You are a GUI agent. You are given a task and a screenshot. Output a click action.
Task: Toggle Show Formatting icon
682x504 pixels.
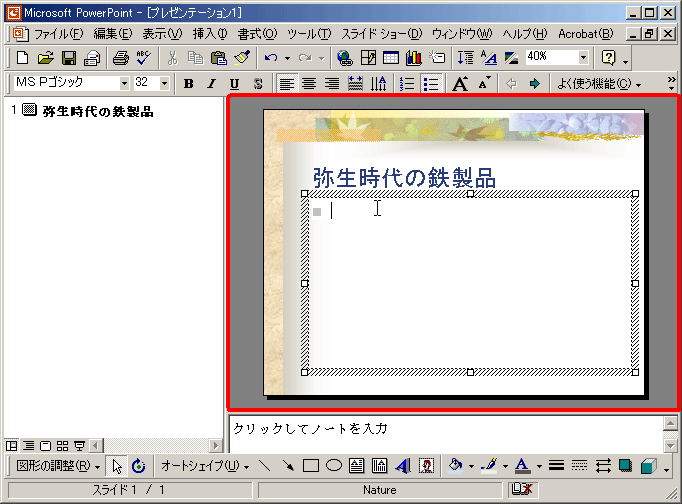tap(489, 58)
